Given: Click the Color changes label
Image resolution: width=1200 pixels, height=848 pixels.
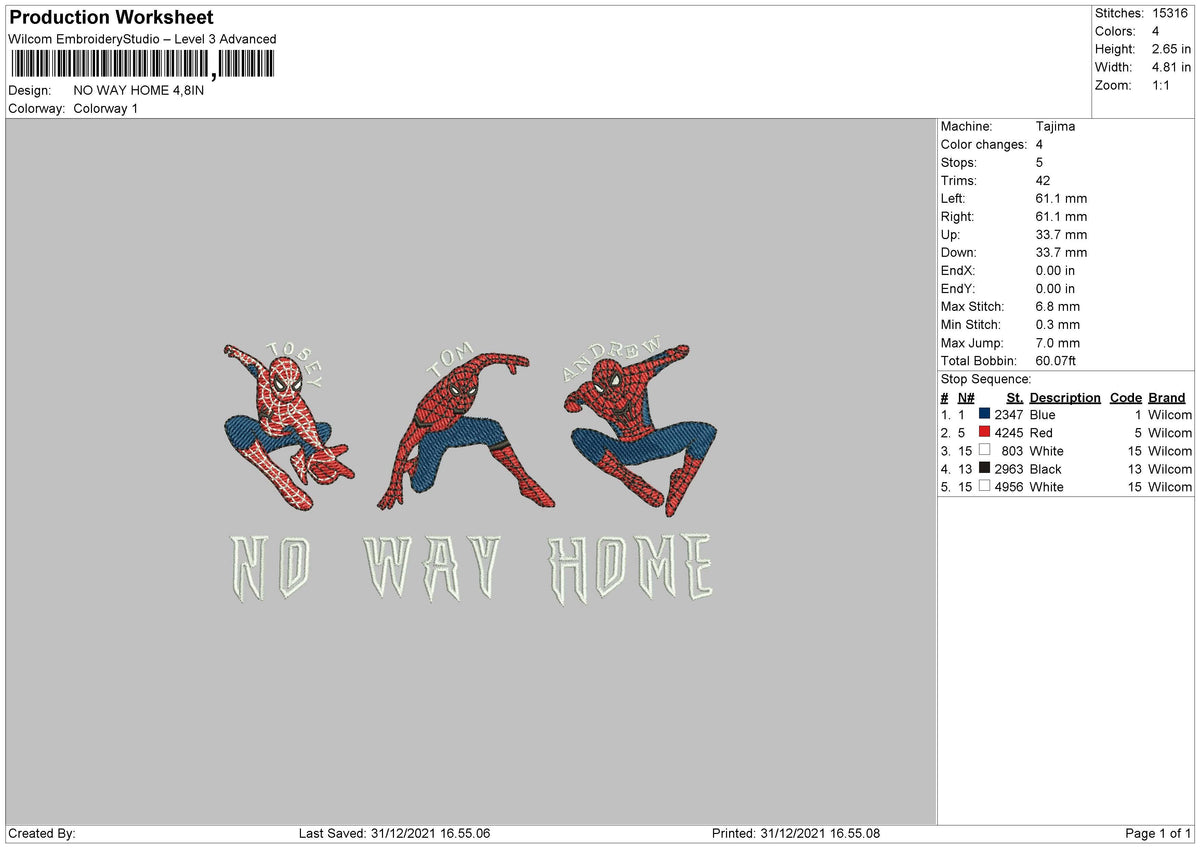Looking at the screenshot, I should (984, 144).
